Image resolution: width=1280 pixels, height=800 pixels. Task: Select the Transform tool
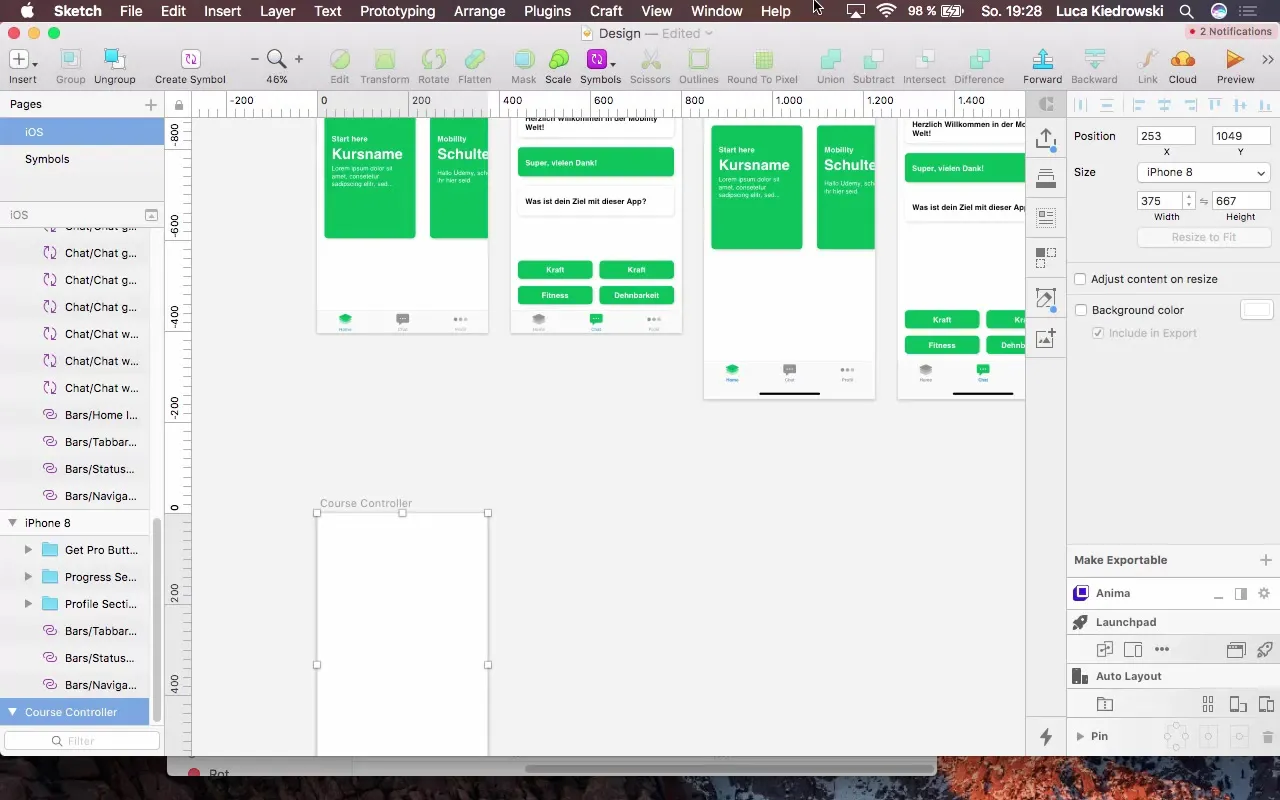[x=385, y=60]
